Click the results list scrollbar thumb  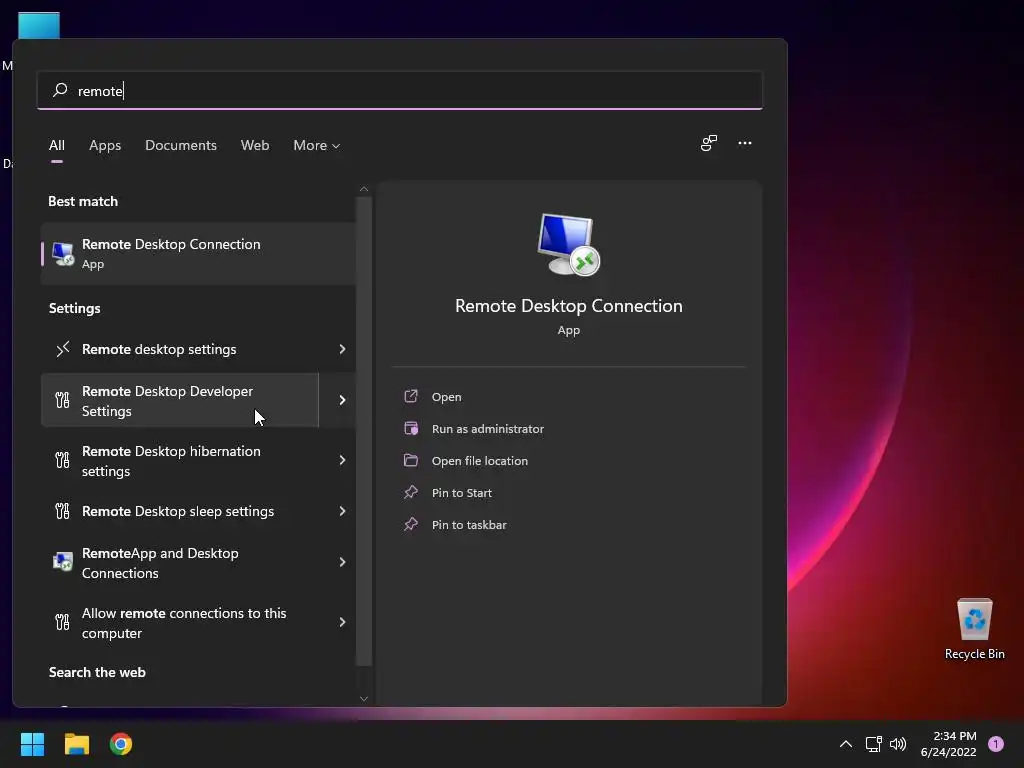(x=364, y=432)
